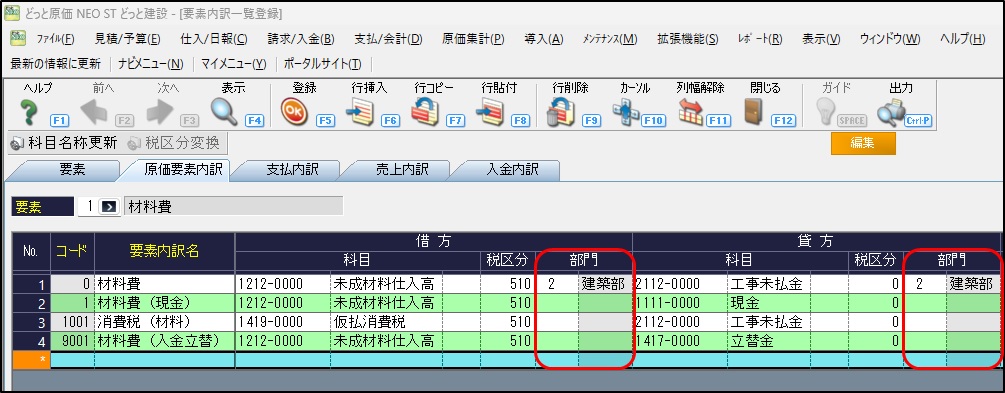Click the 登録 (F5) OK icon
The height and width of the screenshot is (393, 1005).
[x=295, y=113]
